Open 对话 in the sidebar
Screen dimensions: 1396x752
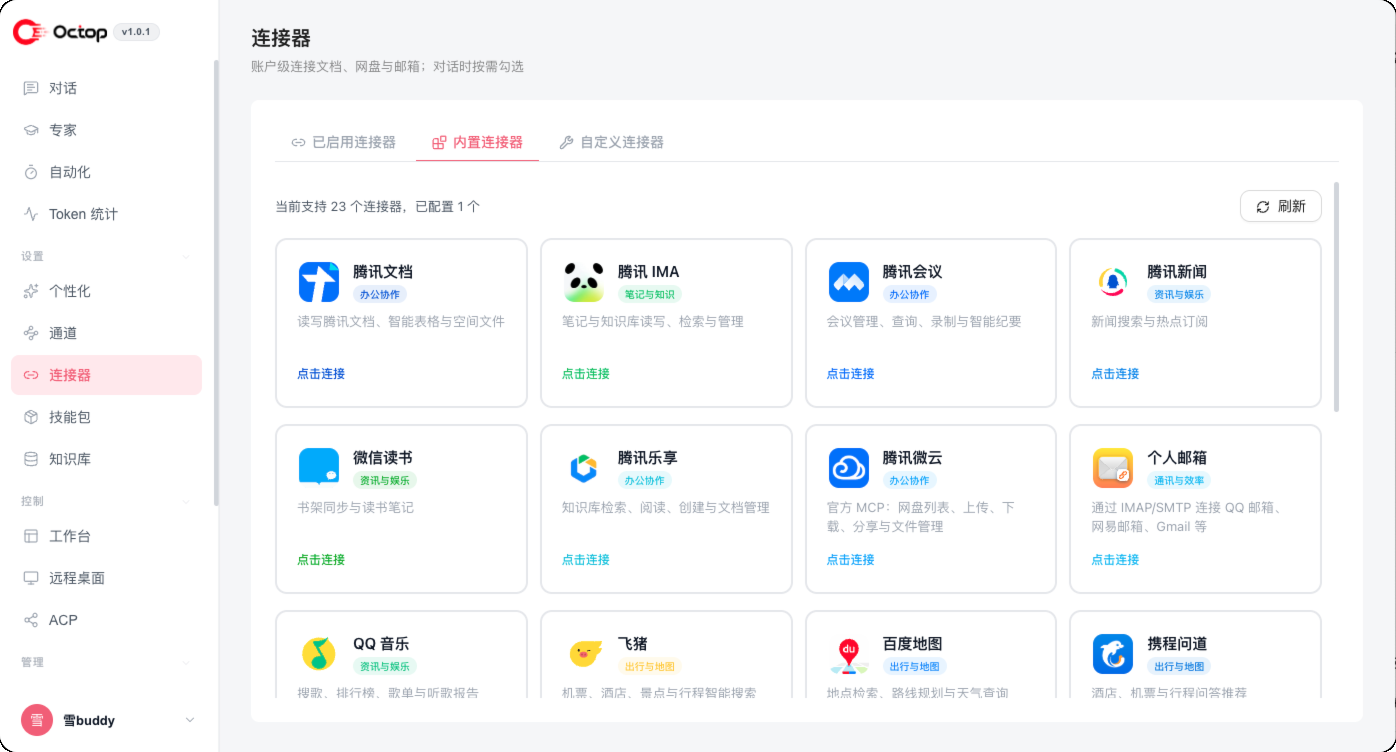(x=106, y=88)
